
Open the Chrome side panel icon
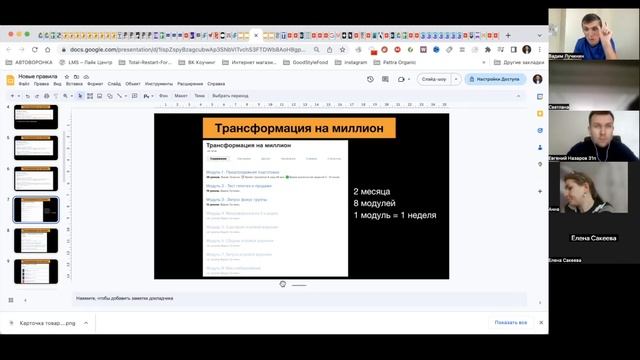click(514, 49)
